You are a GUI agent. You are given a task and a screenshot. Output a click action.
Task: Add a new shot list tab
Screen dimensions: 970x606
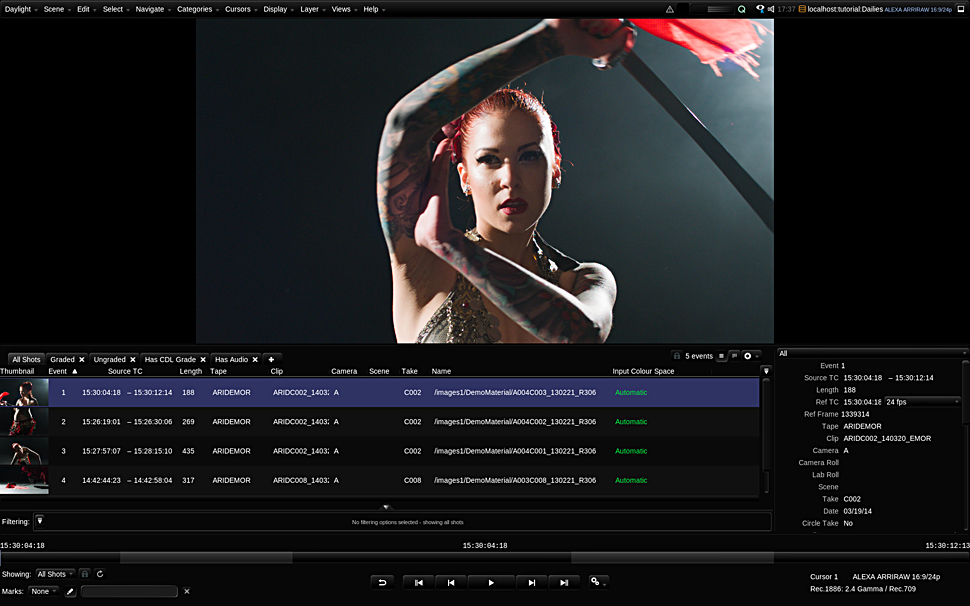coord(271,359)
